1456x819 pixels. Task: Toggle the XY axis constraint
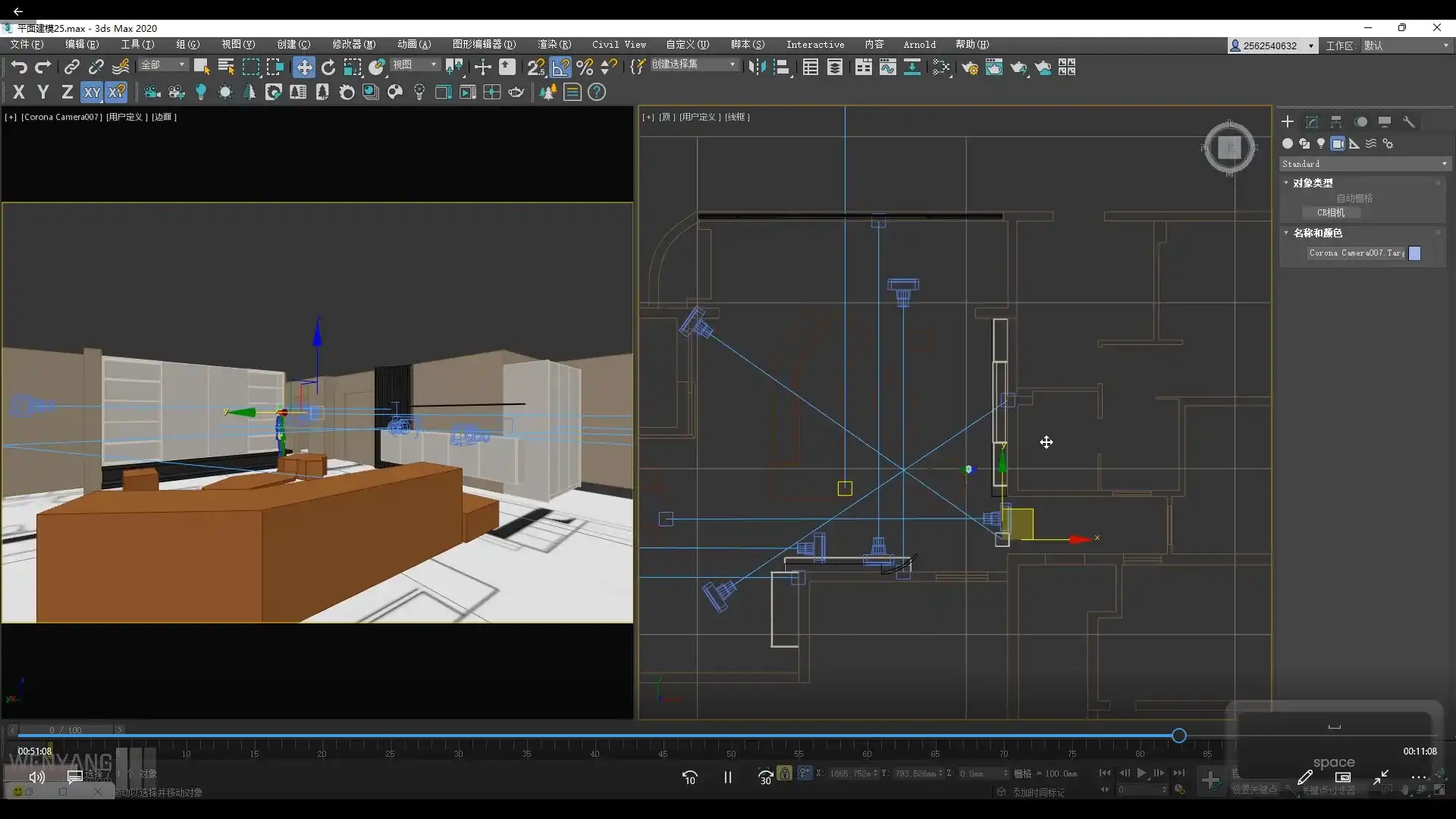pos(92,93)
